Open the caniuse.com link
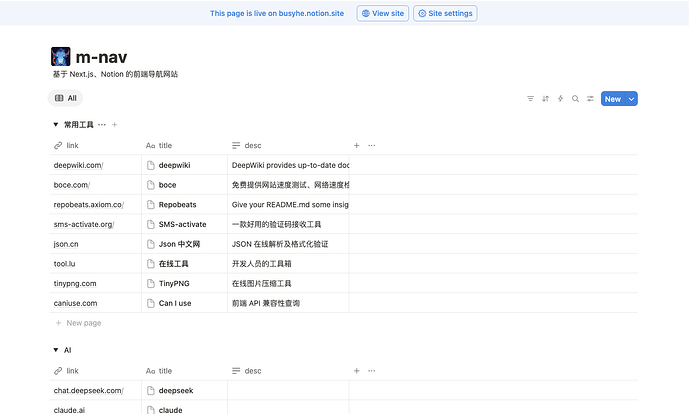Viewport: 689px width, 414px height. (75, 303)
